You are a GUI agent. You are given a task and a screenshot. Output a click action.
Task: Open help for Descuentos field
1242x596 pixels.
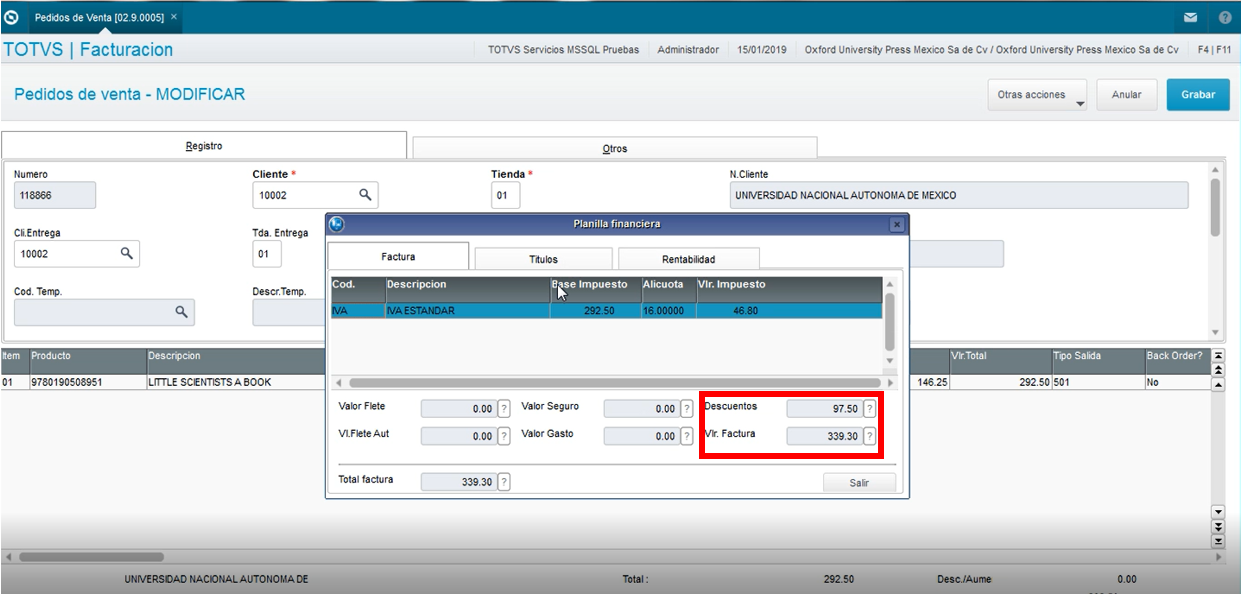point(869,408)
